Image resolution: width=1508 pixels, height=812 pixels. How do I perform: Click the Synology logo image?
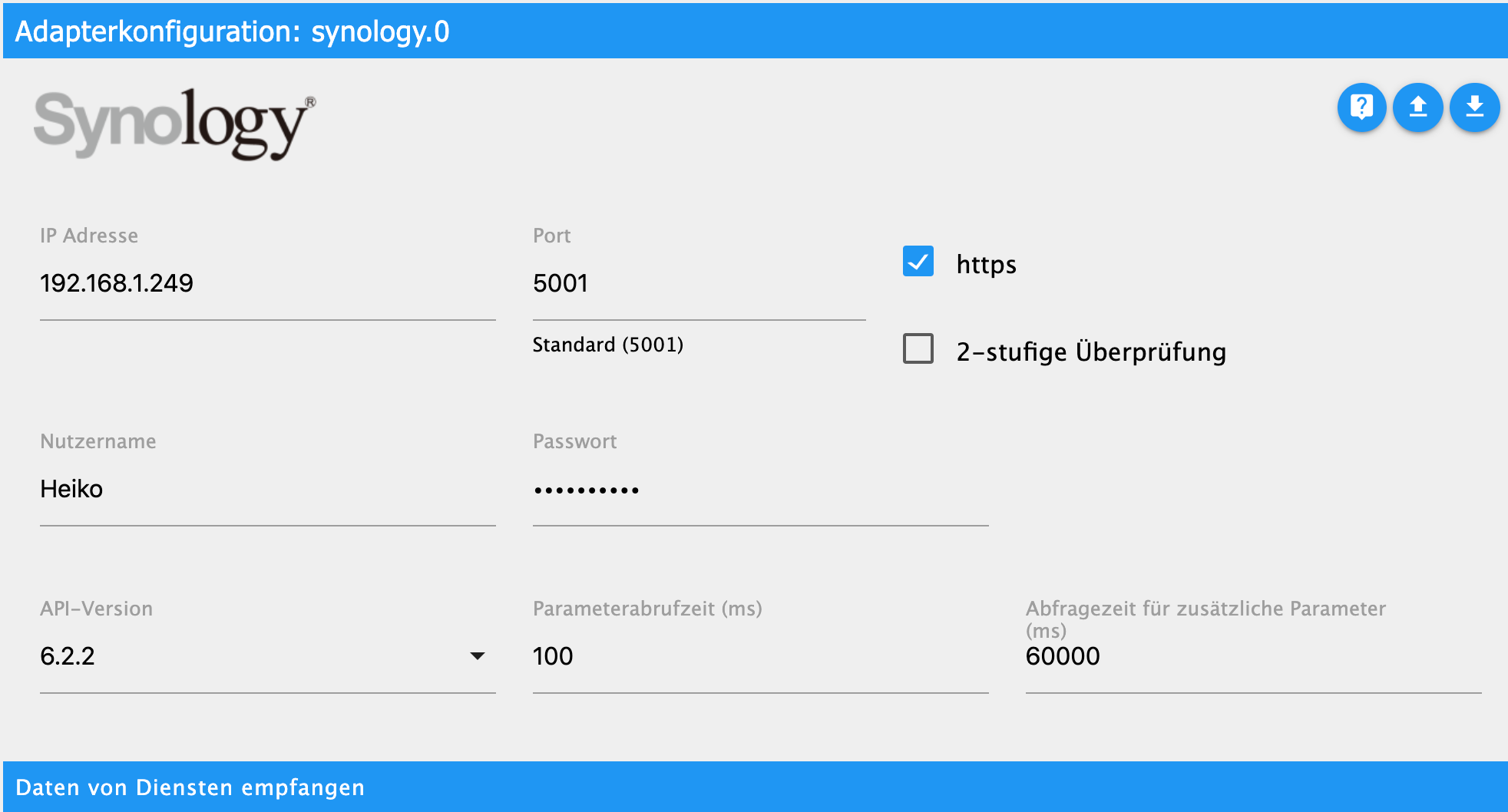(x=174, y=124)
